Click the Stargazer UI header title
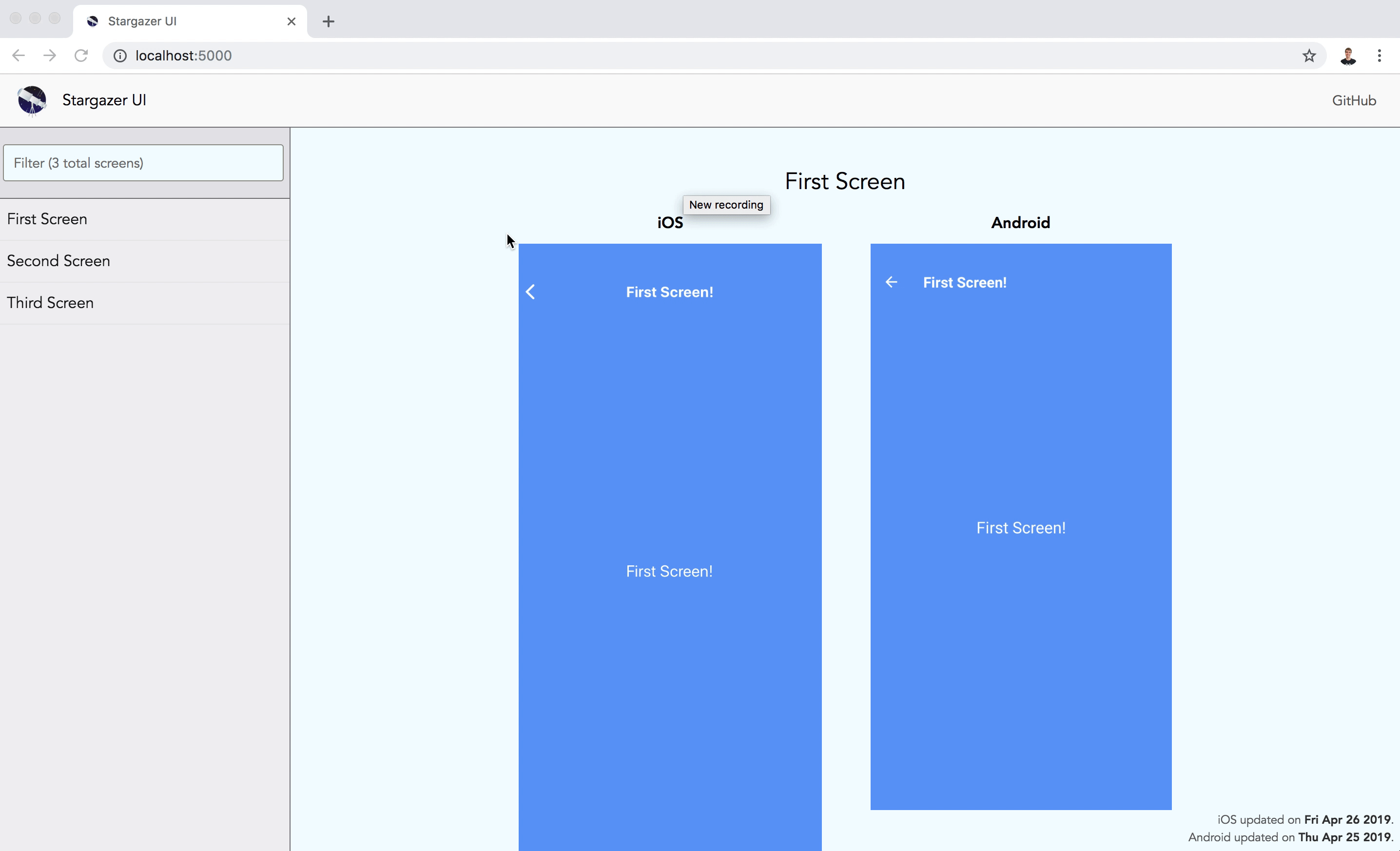Screen dimensions: 1400x851 (104, 100)
